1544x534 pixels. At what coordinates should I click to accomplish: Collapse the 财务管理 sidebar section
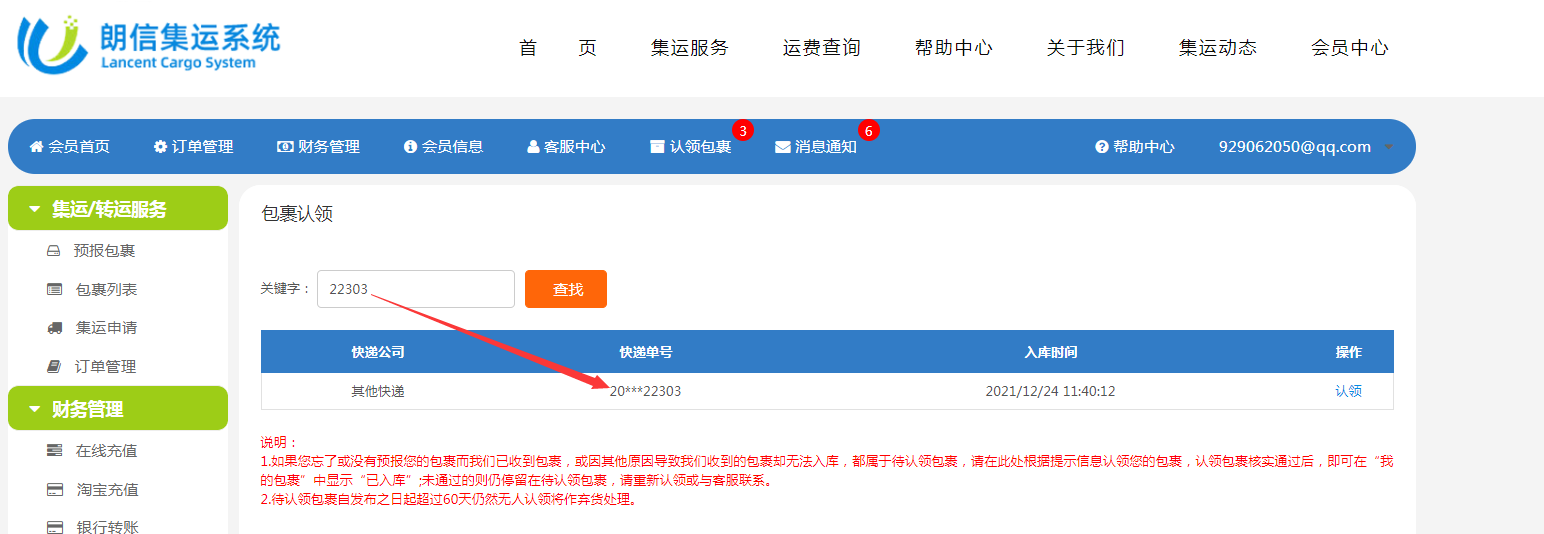(35, 409)
